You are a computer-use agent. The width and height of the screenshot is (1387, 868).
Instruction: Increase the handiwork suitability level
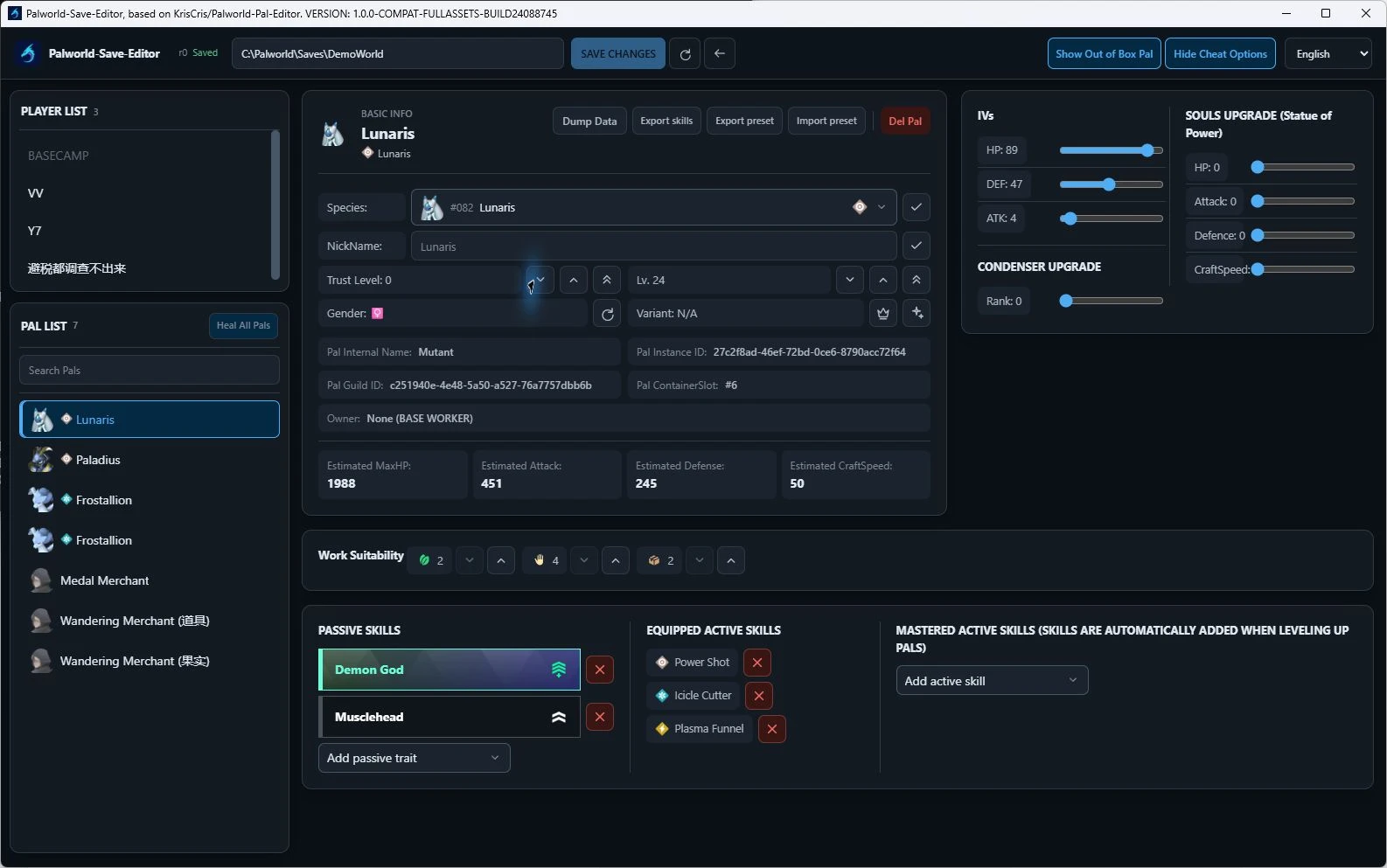pyautogui.click(x=616, y=560)
